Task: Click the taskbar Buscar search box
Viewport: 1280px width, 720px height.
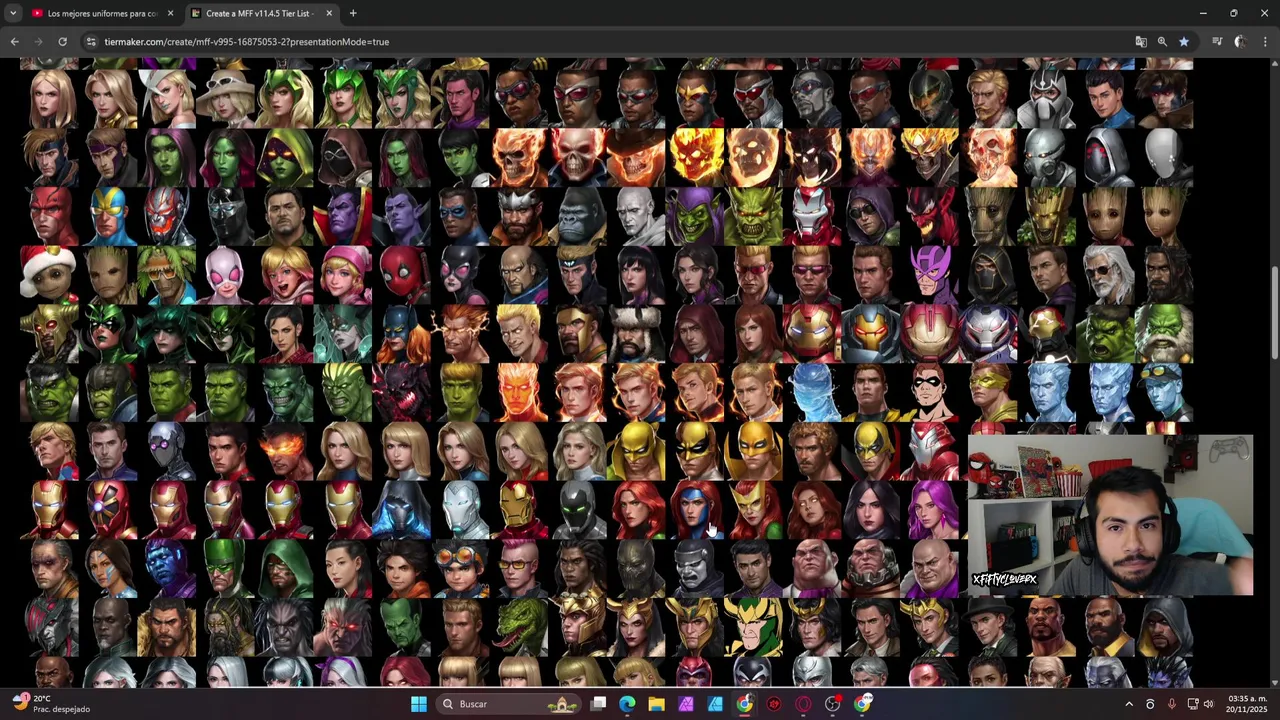Action: [510, 704]
